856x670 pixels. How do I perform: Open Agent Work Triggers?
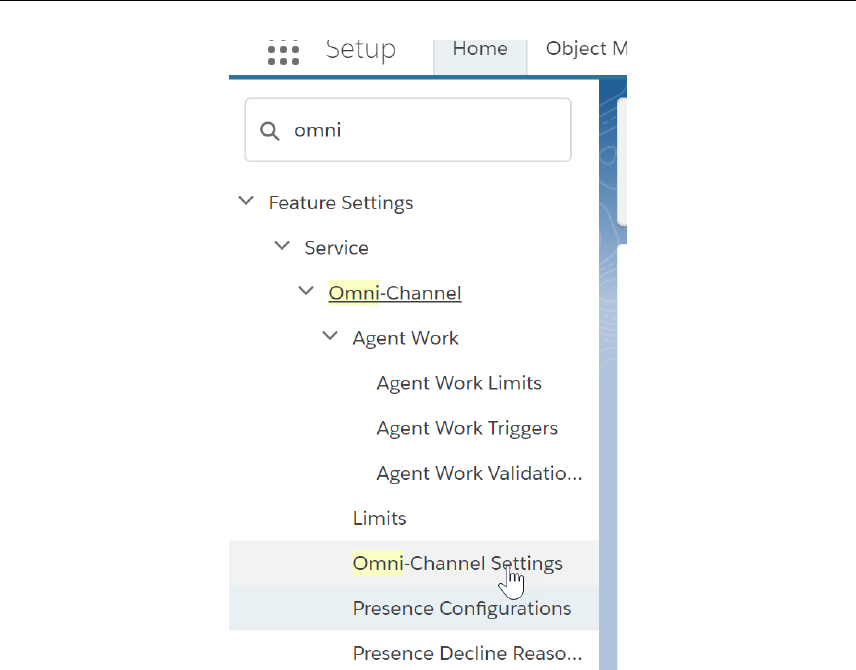point(467,428)
